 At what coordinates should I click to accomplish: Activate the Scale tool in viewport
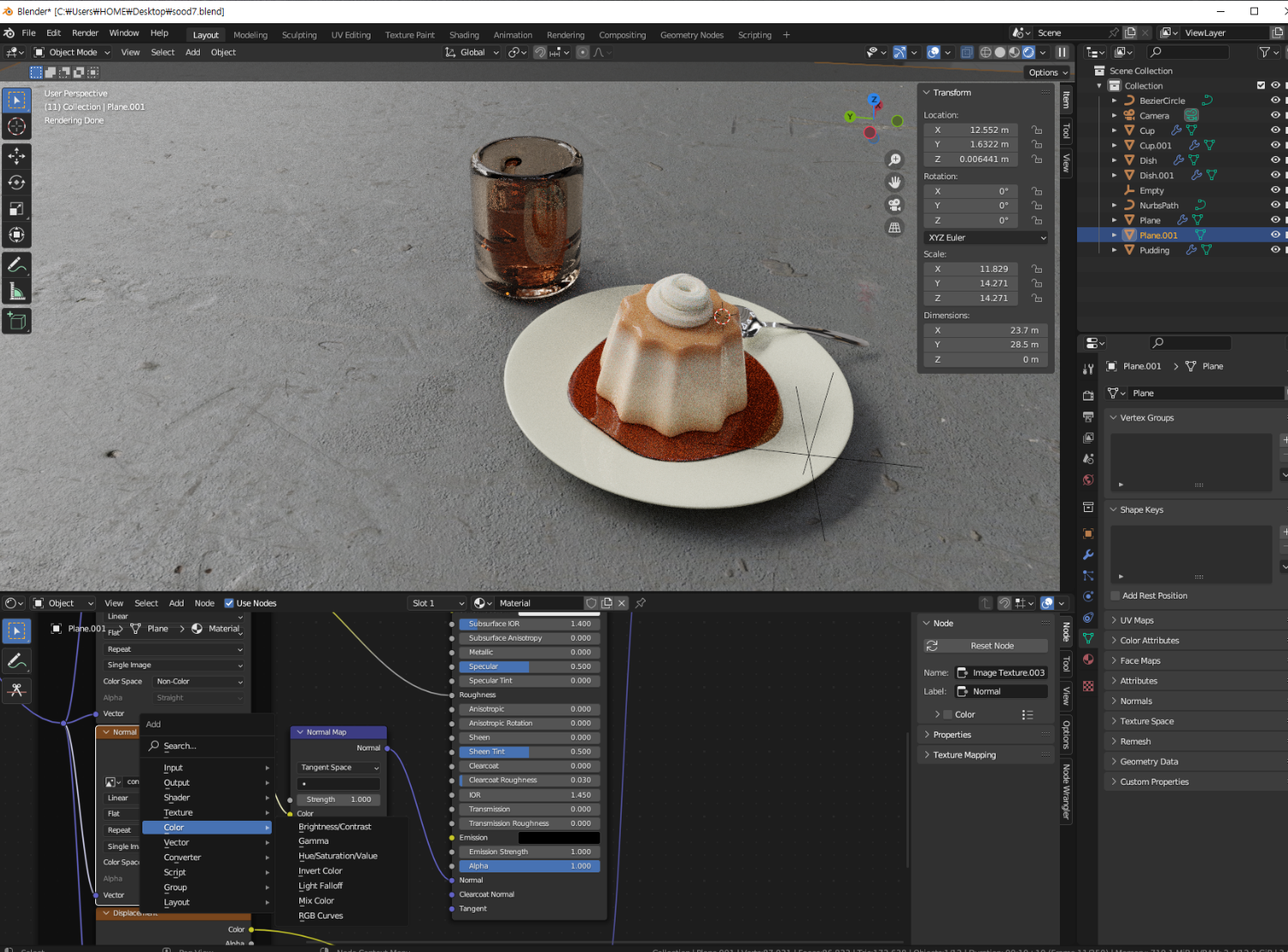point(16,209)
